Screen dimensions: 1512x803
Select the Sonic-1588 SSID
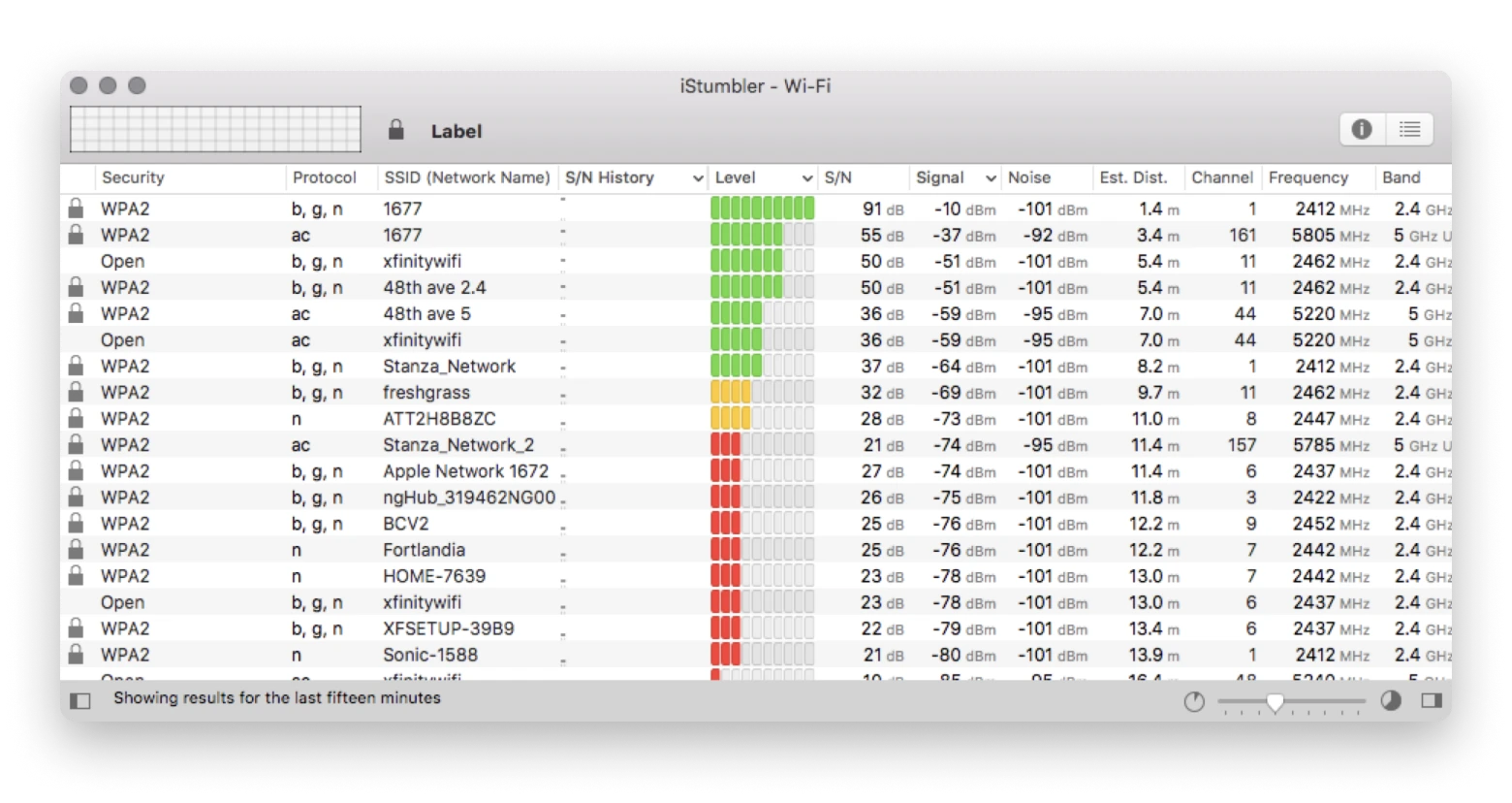[x=429, y=654]
